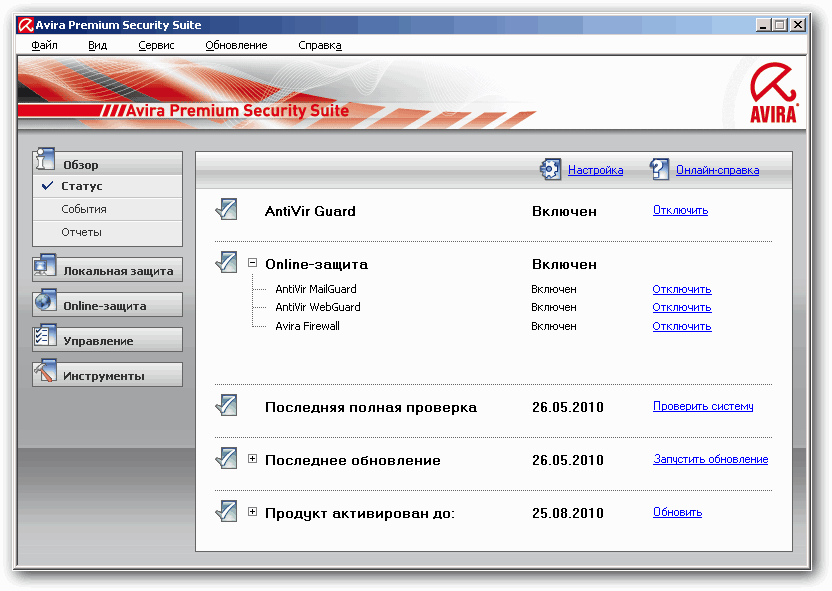Click the Онлайн-справка help icon
This screenshot has height=591, width=832.
coord(659,169)
